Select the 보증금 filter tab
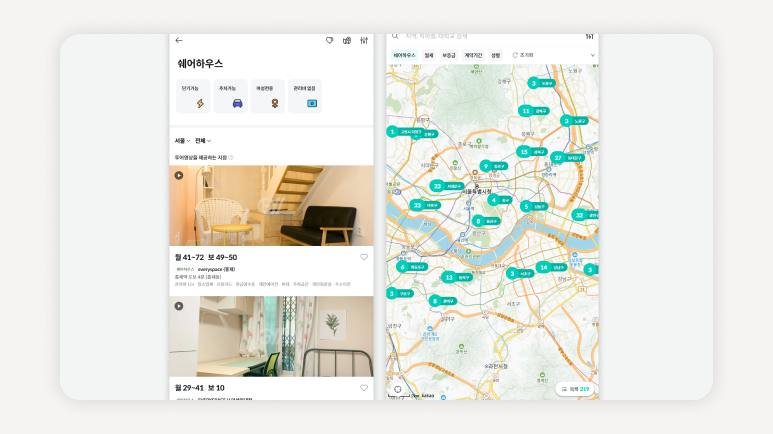The width and height of the screenshot is (773, 434). point(449,55)
